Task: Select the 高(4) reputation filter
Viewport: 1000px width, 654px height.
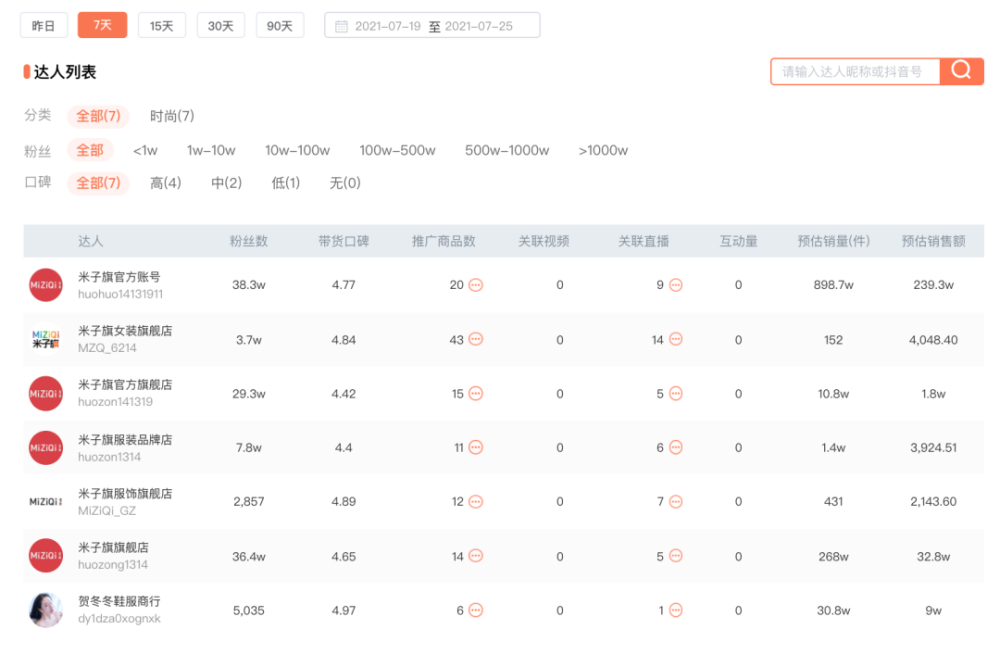Action: tap(165, 183)
